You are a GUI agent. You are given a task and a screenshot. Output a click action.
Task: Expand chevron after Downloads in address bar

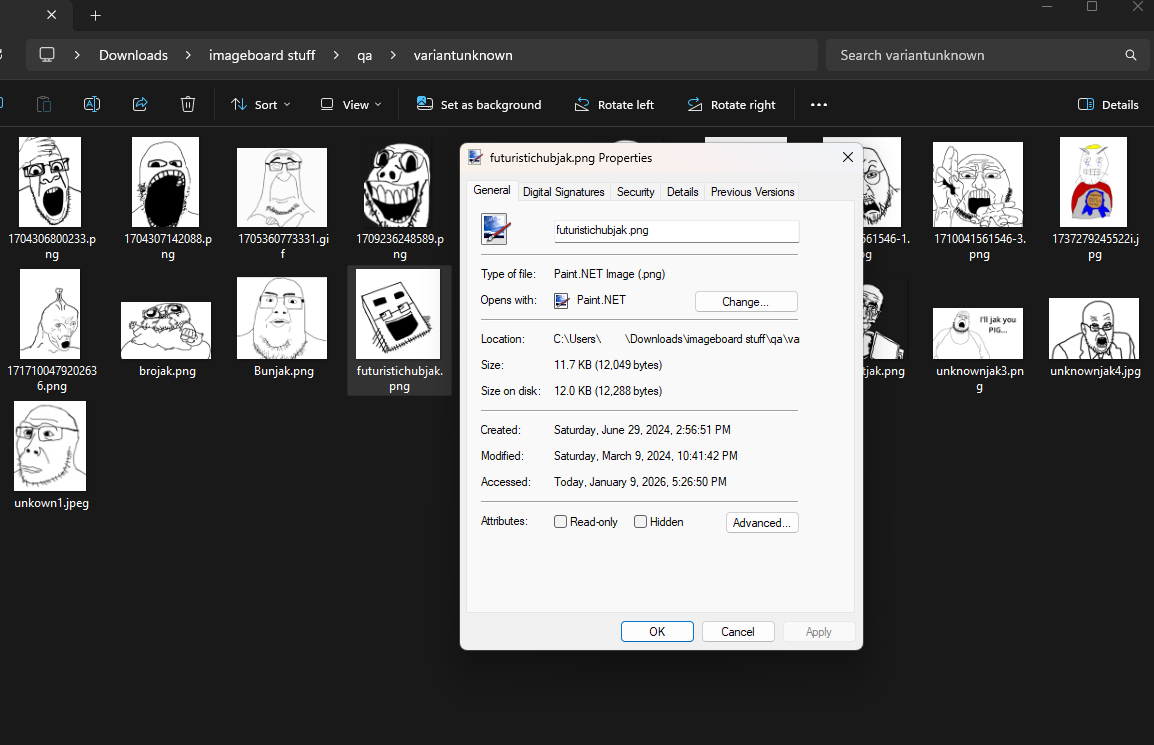tap(188, 55)
